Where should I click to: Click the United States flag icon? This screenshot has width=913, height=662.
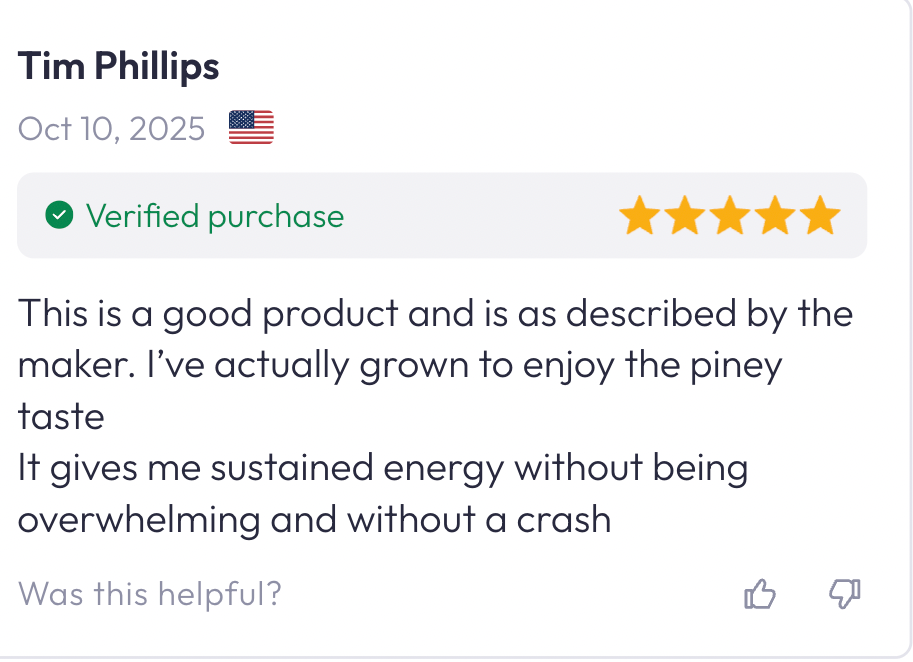251,128
